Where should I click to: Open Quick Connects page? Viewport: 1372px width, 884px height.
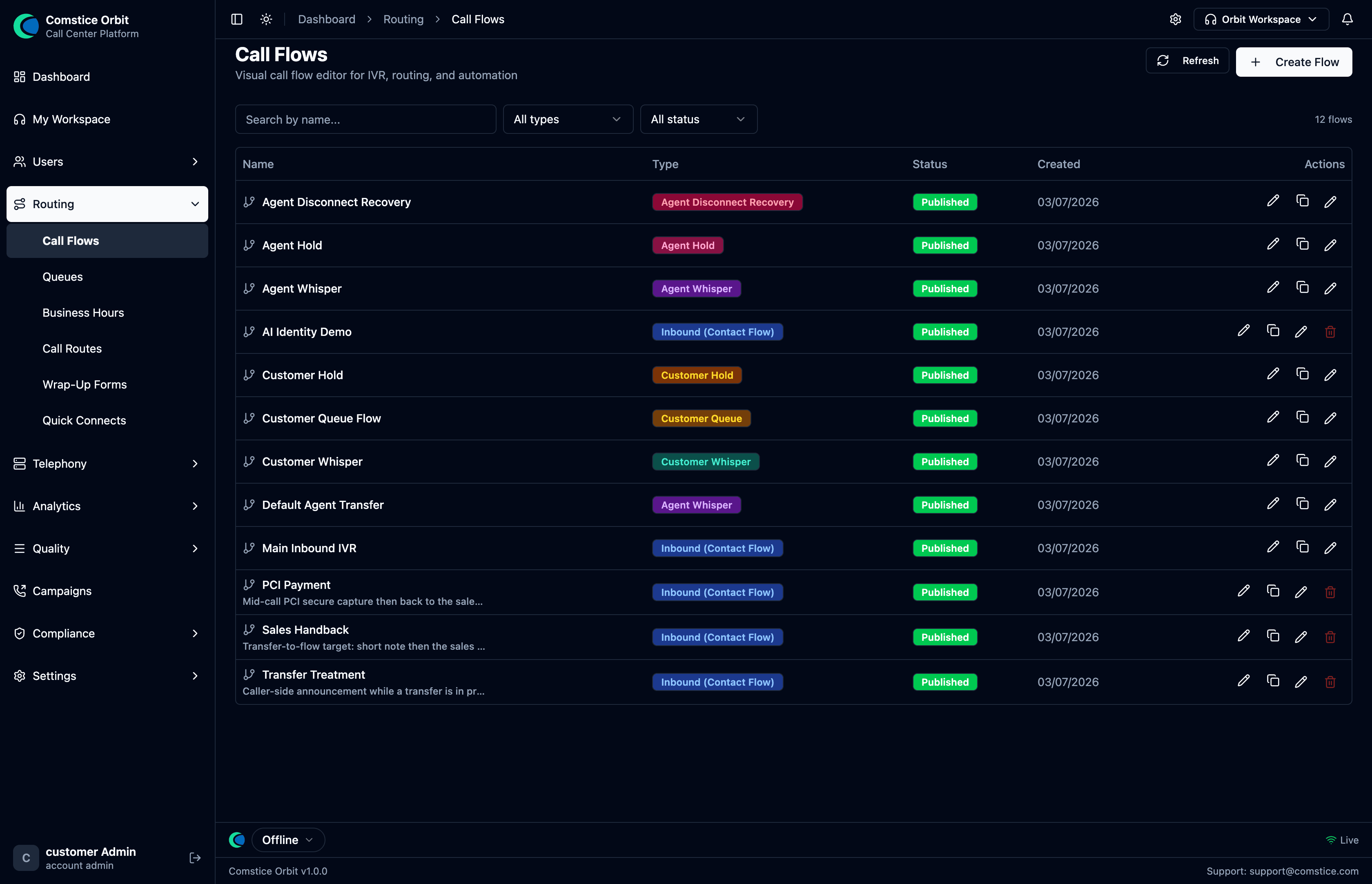pos(107,421)
